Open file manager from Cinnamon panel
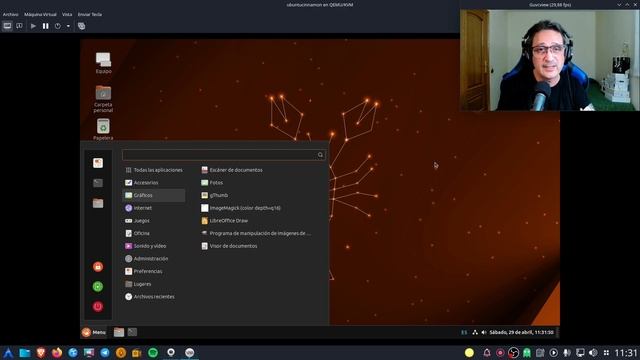 [119, 332]
